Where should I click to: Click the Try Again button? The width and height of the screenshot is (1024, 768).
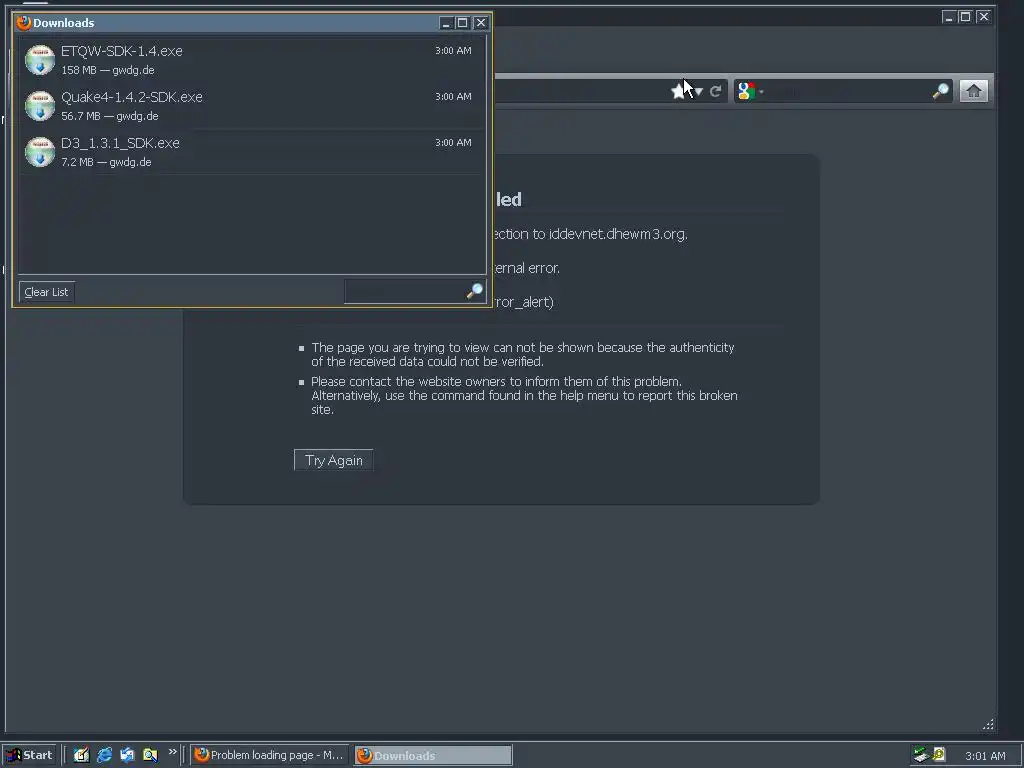(334, 460)
